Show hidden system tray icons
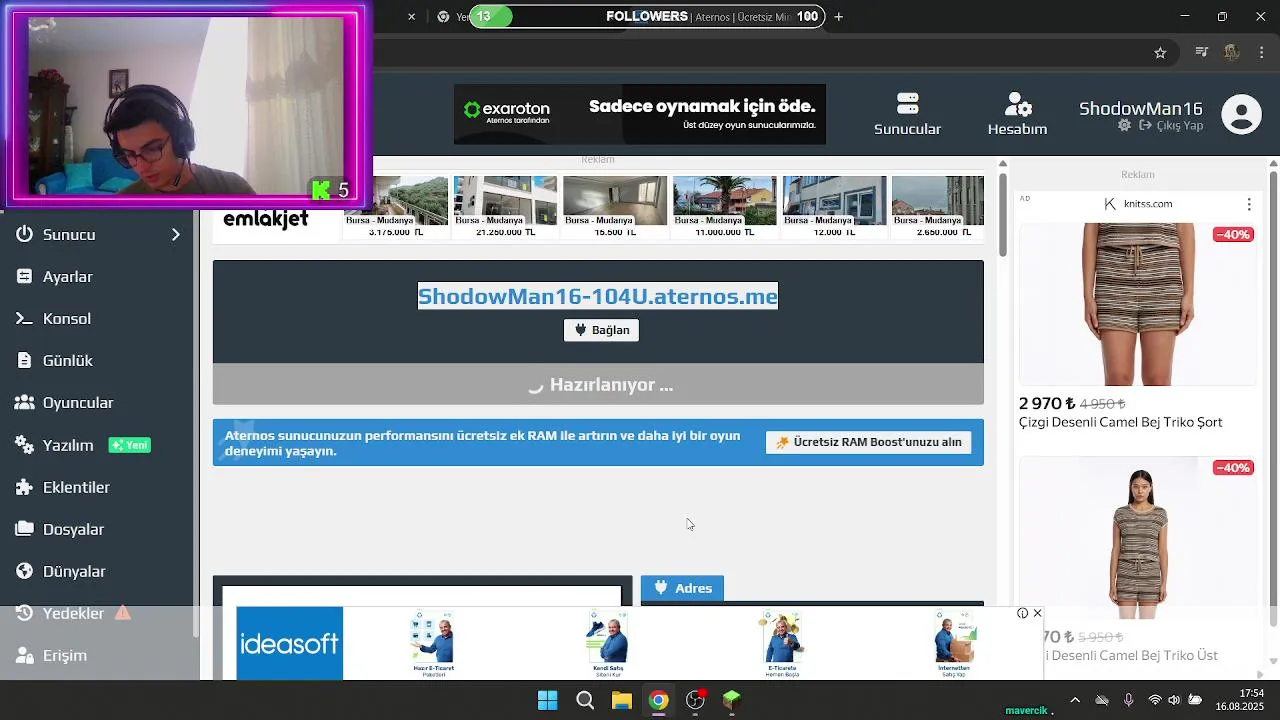Image resolution: width=1280 pixels, height=720 pixels. pos(1075,700)
